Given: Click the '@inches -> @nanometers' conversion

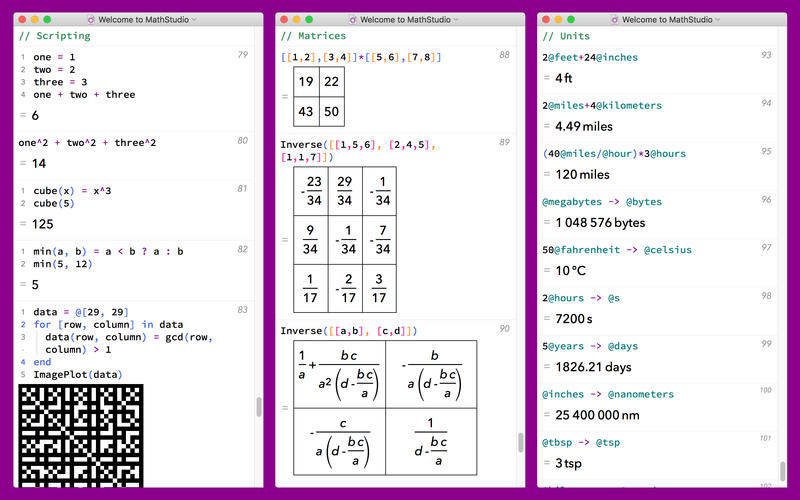Looking at the screenshot, I should 608,394.
